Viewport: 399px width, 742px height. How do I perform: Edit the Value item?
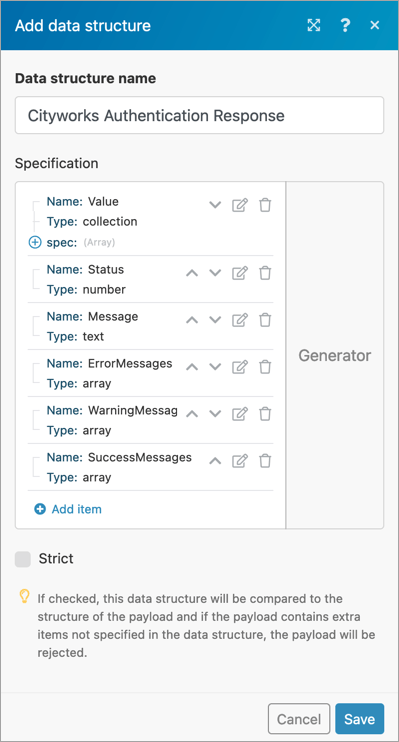[x=239, y=205]
